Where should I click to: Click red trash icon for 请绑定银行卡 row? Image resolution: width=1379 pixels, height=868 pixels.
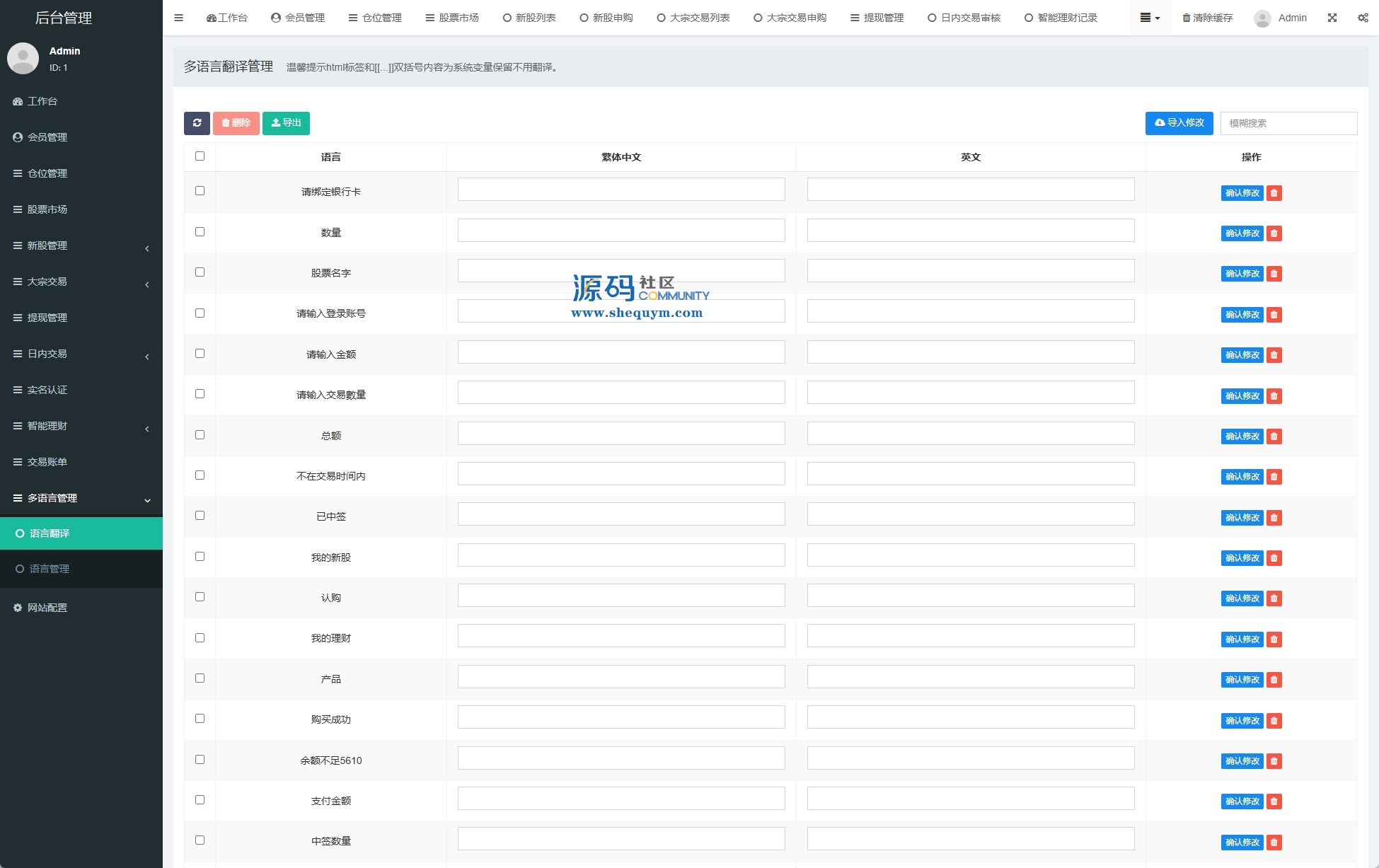1274,193
